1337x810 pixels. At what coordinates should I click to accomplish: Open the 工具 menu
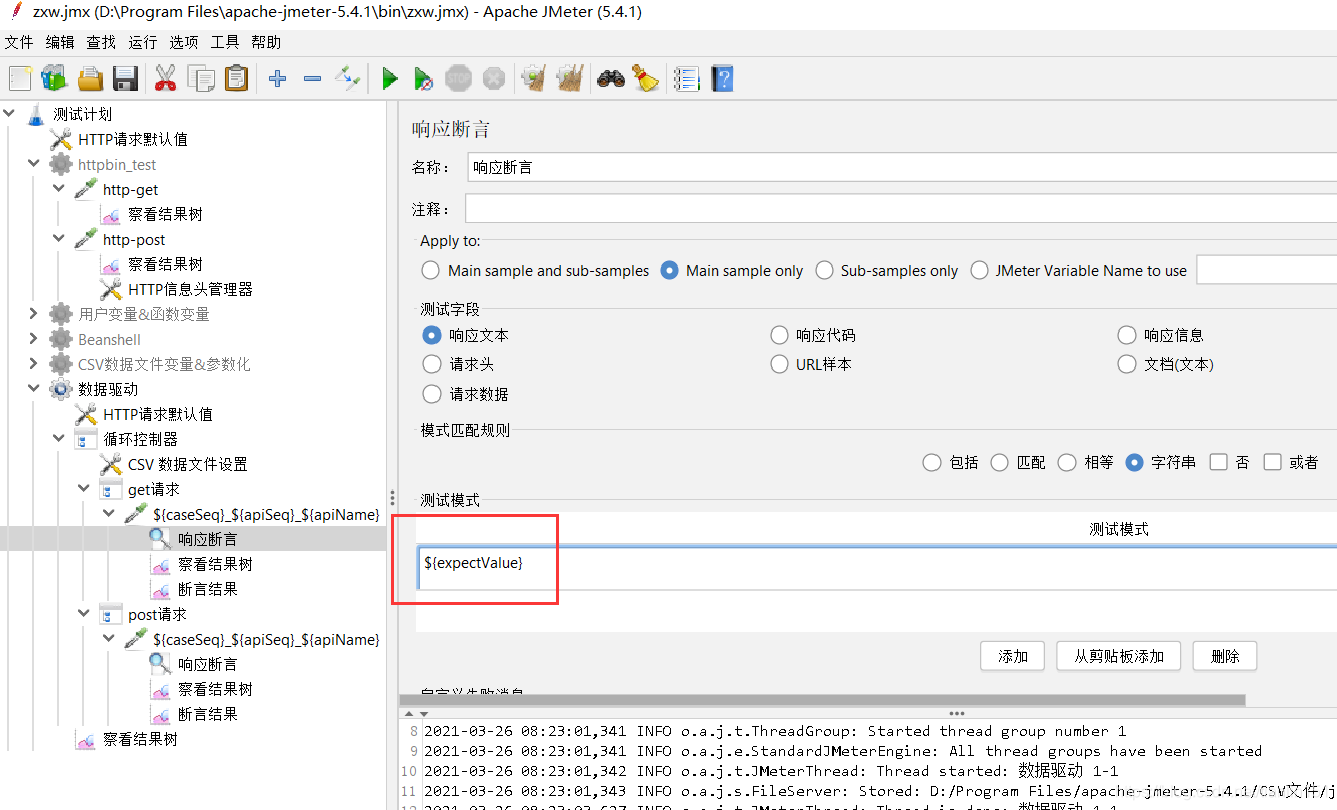(225, 42)
